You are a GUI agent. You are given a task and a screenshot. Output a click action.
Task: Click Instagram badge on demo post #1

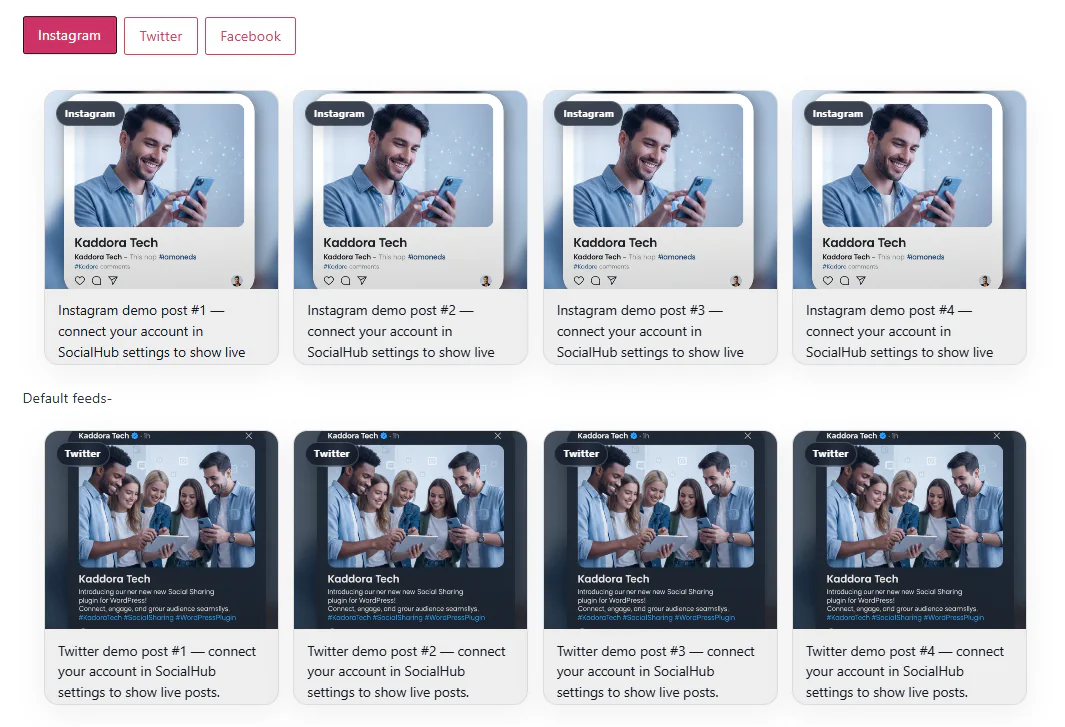pyautogui.click(x=90, y=114)
